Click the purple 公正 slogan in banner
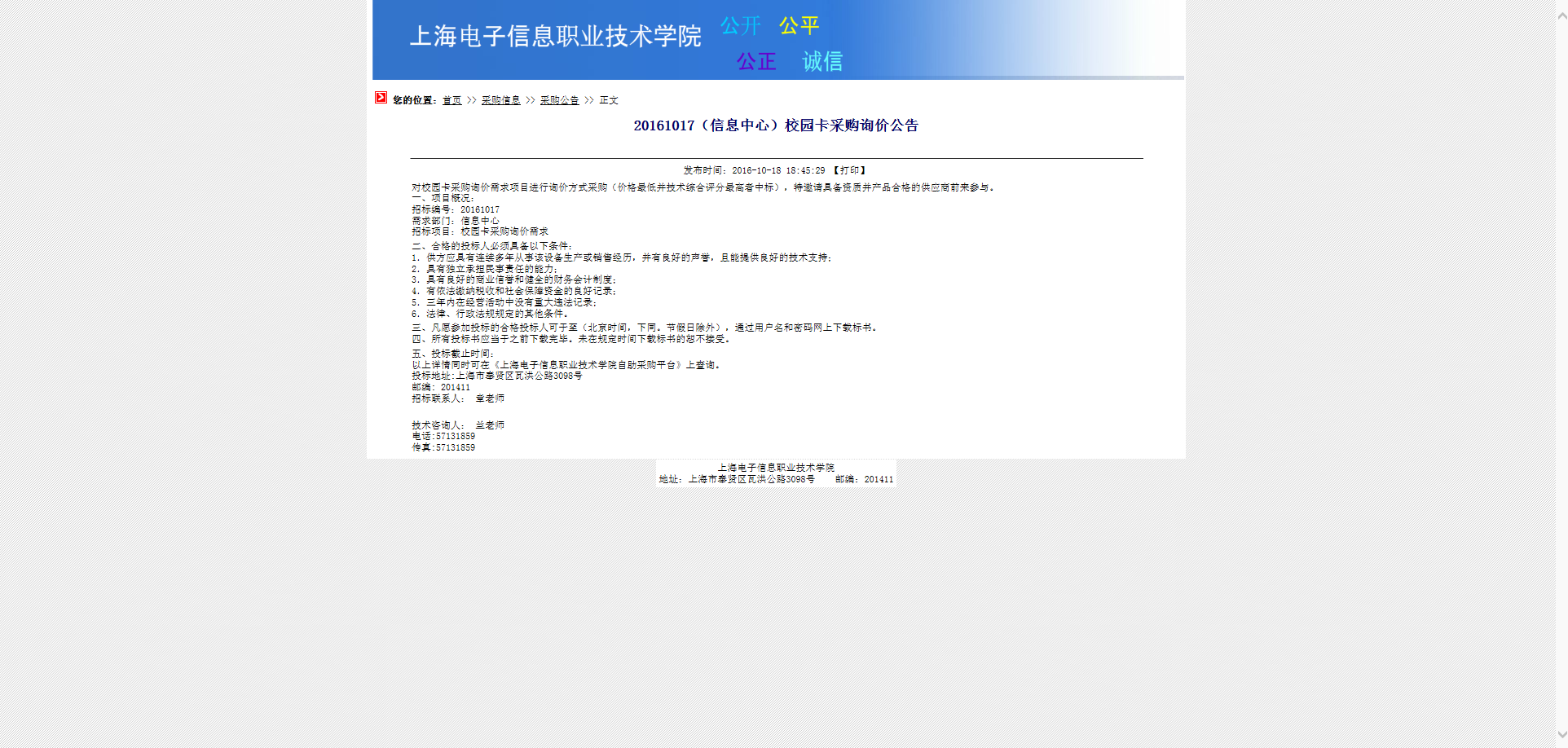The width and height of the screenshot is (1568, 748). tap(756, 61)
